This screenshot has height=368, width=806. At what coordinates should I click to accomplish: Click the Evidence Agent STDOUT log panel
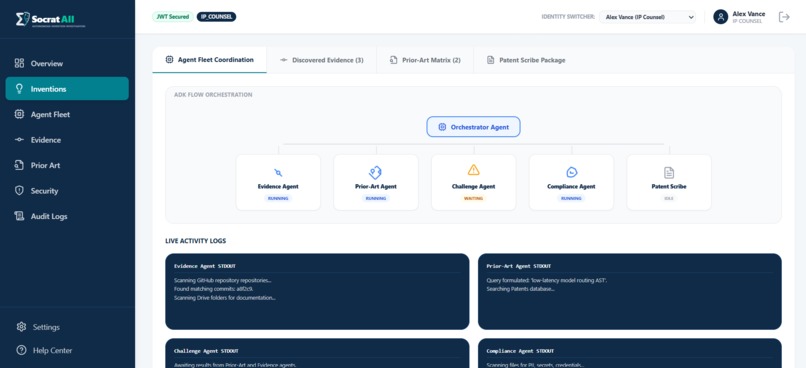tap(317, 291)
